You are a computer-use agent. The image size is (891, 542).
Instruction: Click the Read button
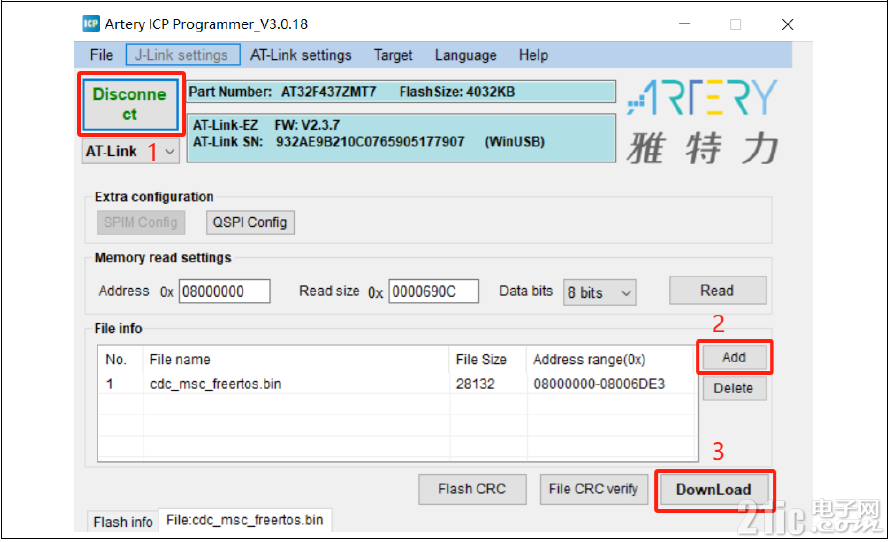pos(717,290)
